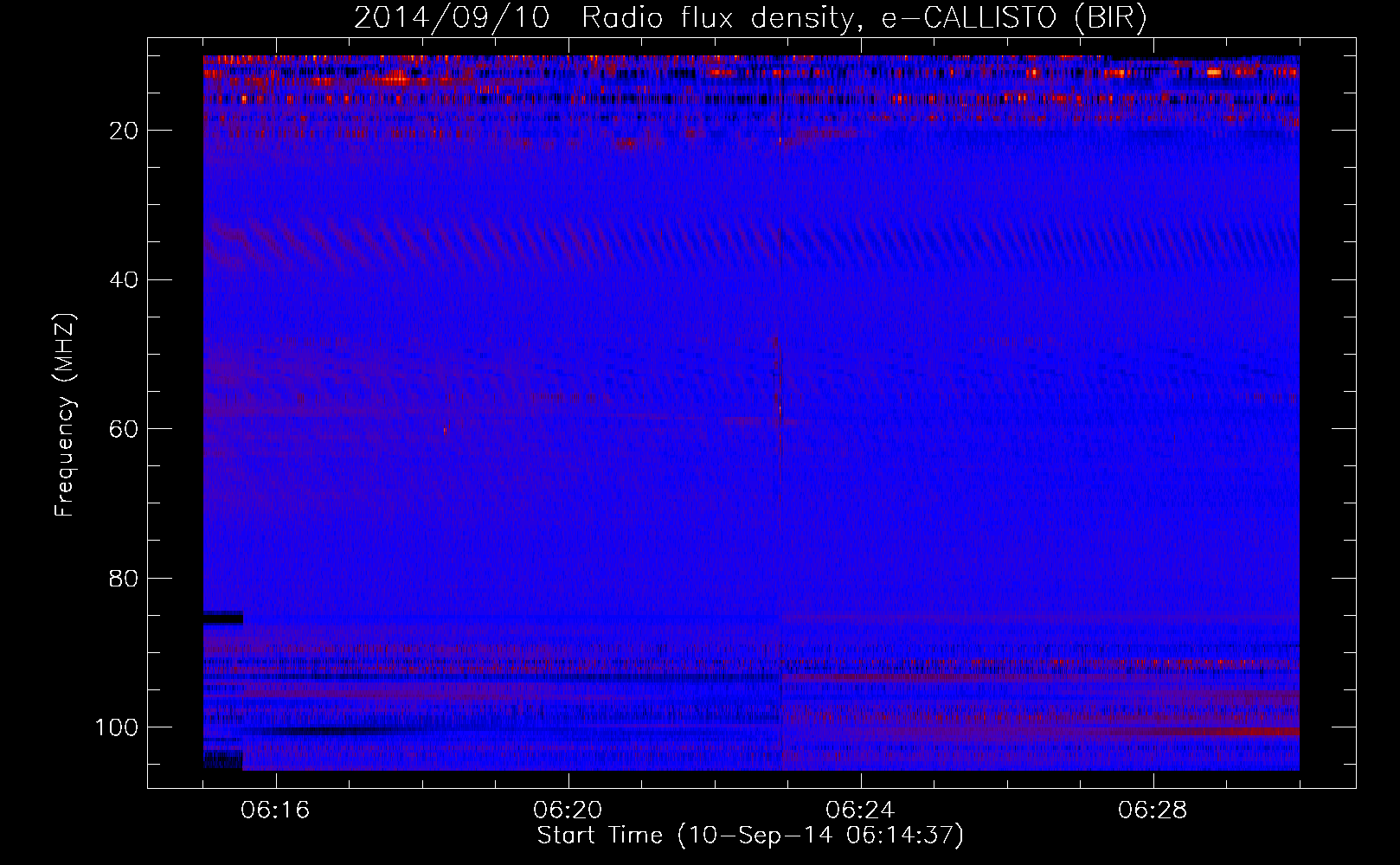The image size is (1400, 865).
Task: Click the 06:28 time tick label
Action: click(x=1153, y=811)
